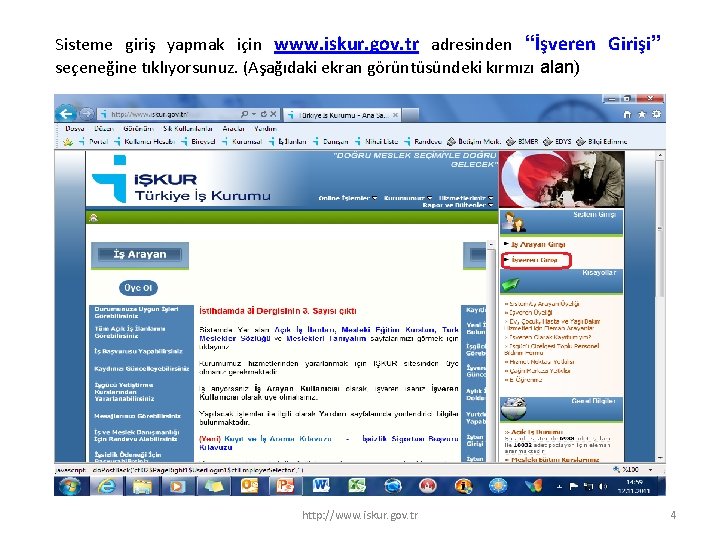The image size is (720, 540).
Task: Open Windows Explorer folder in taskbar
Action: click(142, 486)
